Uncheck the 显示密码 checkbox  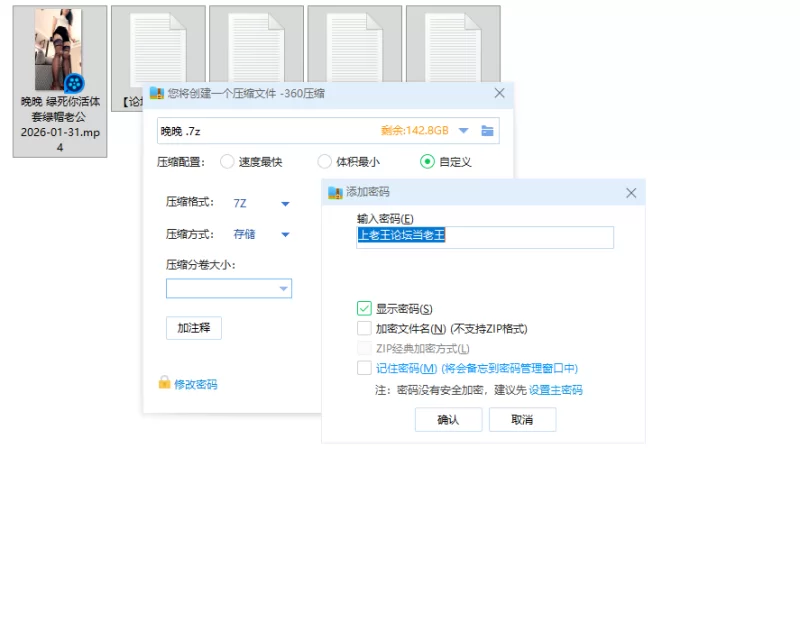click(364, 308)
